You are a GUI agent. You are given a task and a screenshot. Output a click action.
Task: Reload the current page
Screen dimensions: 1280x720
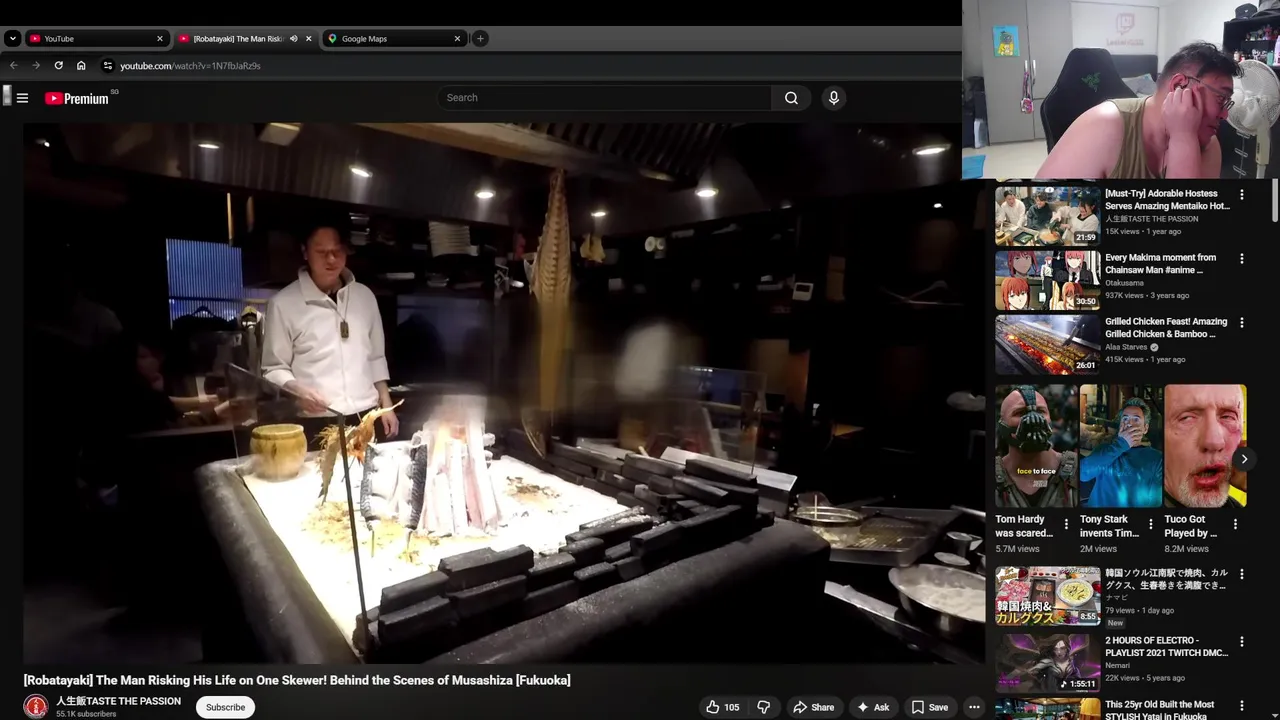click(58, 66)
